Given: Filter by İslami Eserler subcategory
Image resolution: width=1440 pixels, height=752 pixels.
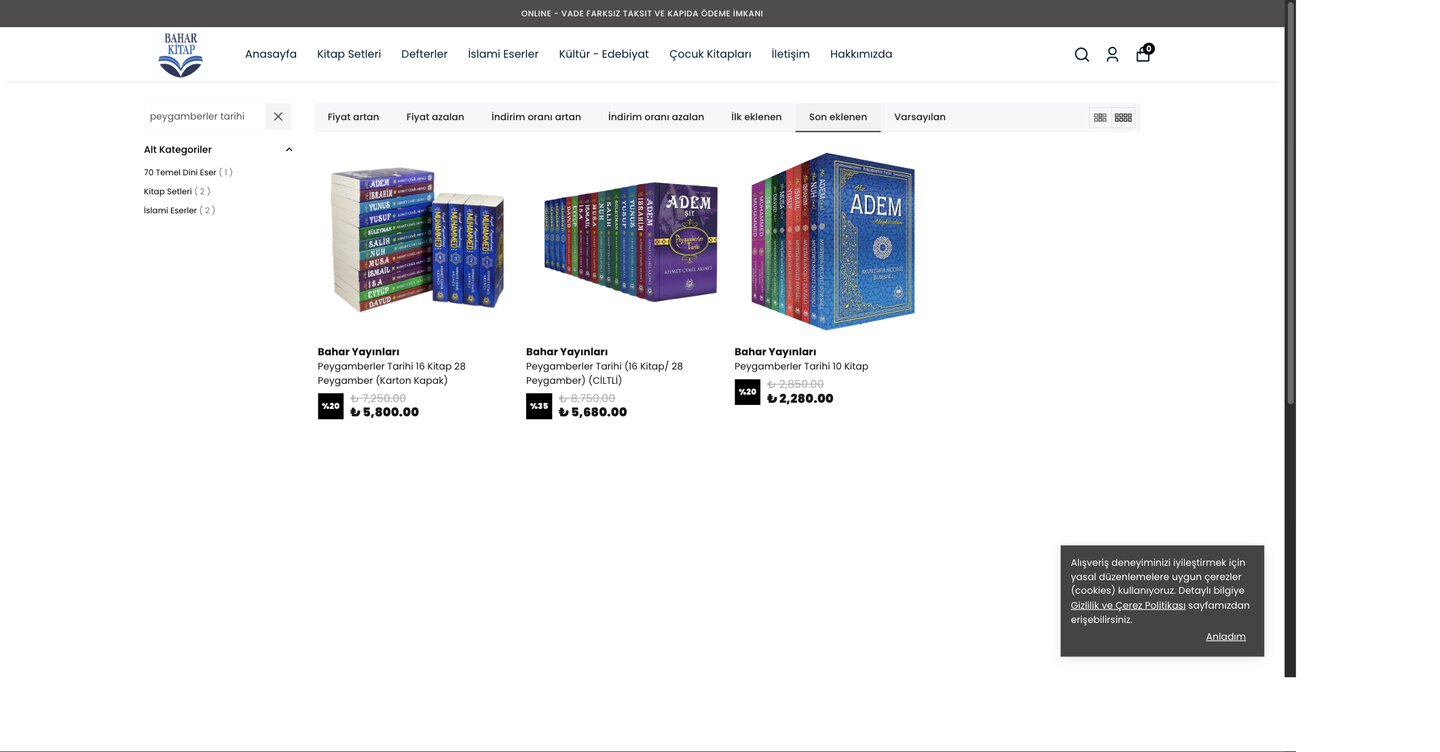Looking at the screenshot, I should pyautogui.click(x=180, y=210).
